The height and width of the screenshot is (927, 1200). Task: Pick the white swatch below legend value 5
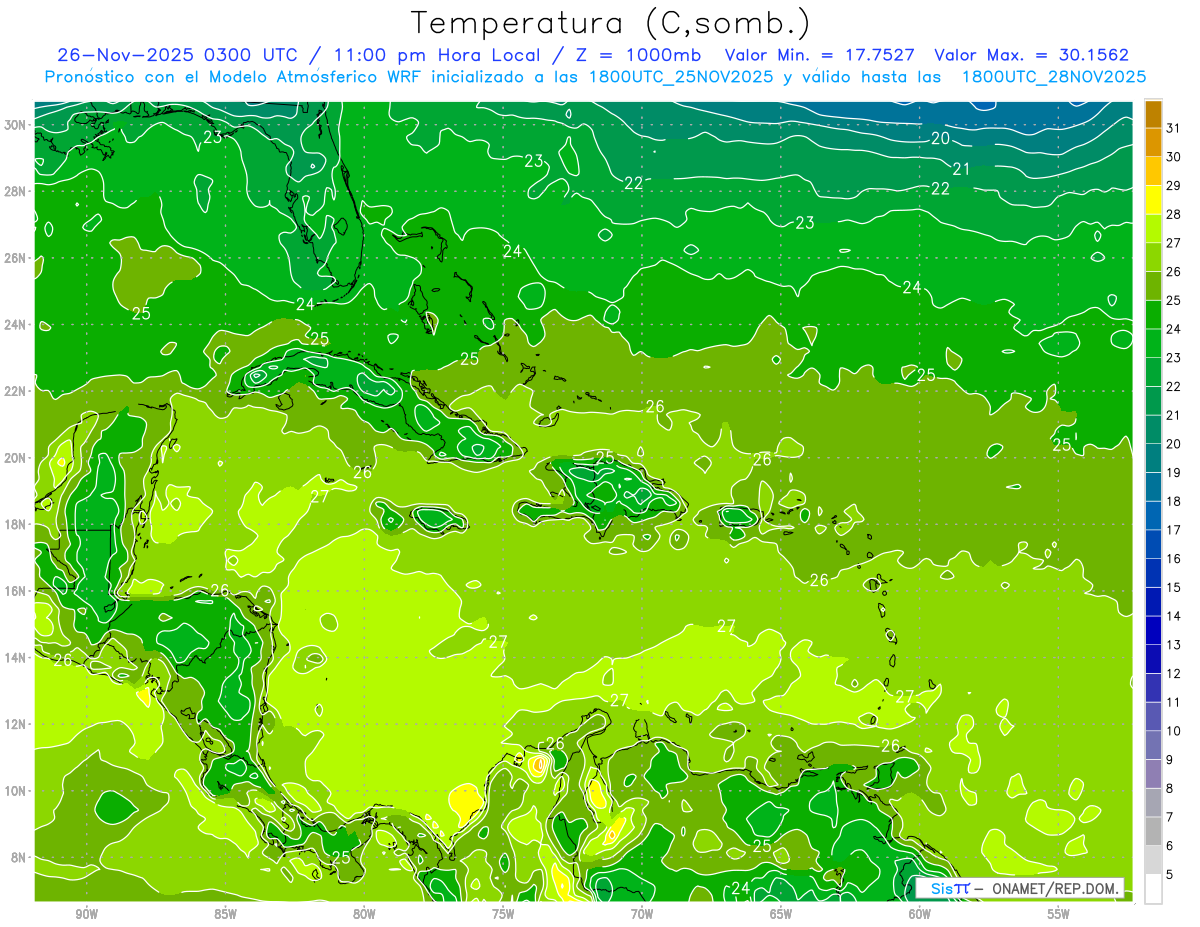(1153, 889)
